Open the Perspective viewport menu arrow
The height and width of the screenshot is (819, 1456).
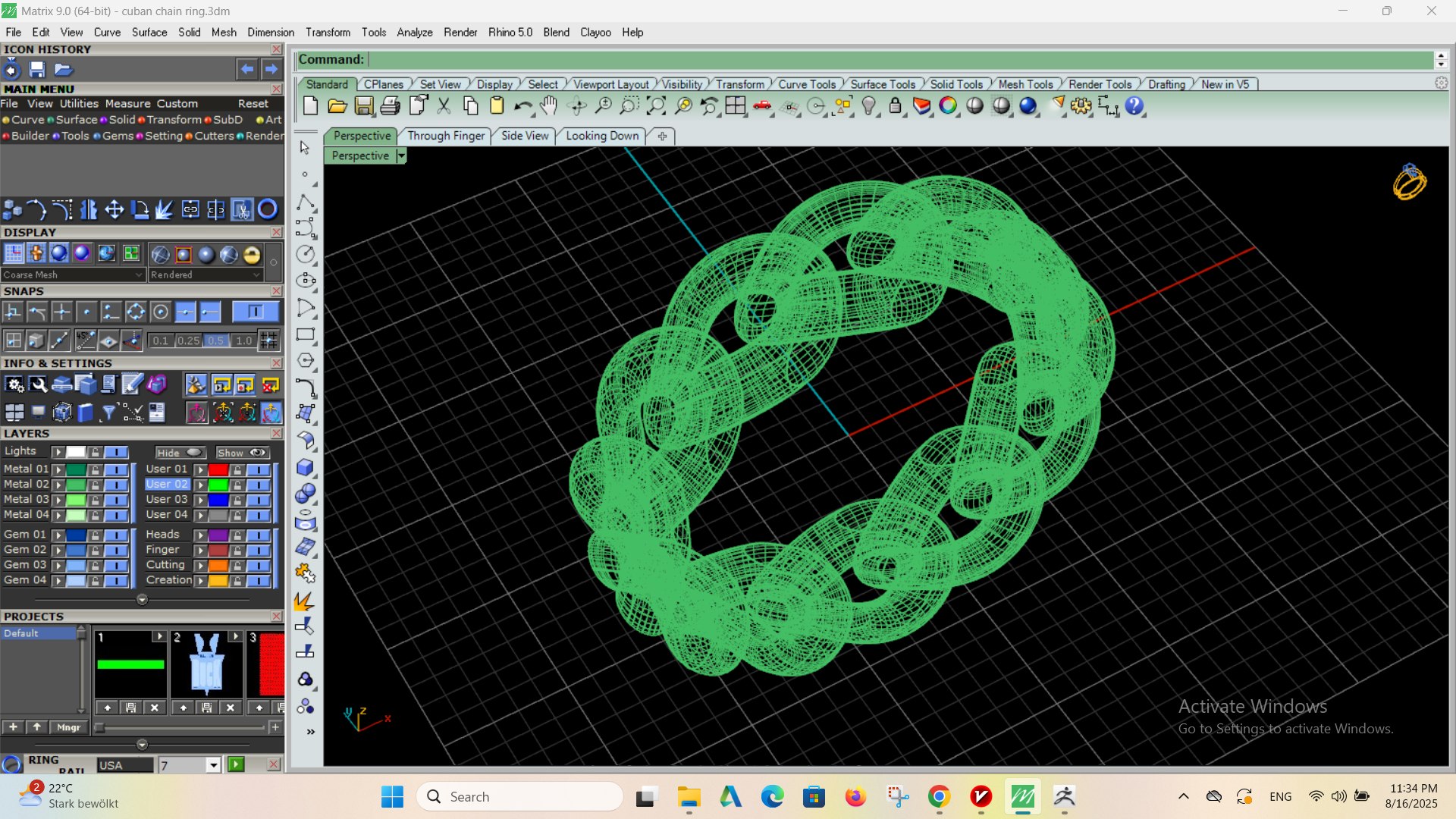401,155
